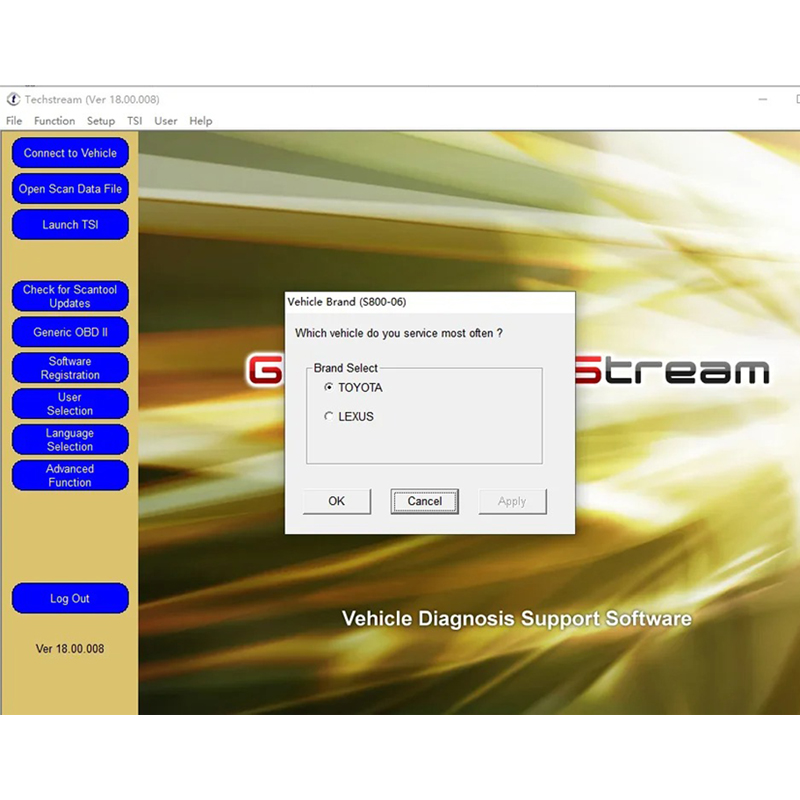Open Language Selection
Image resolution: width=800 pixels, height=800 pixels.
pos(70,440)
